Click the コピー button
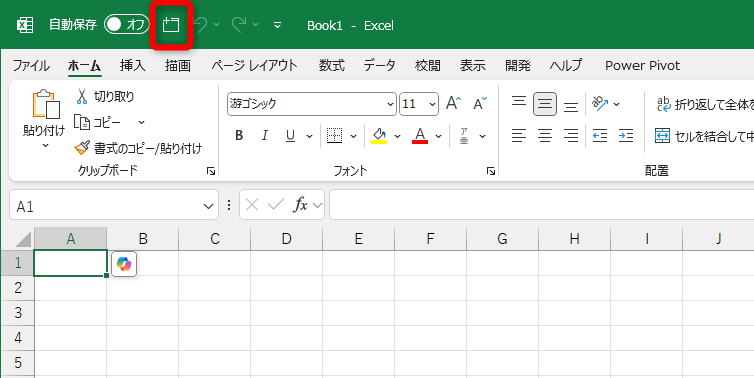Screen dimensions: 754x378 click(98, 122)
